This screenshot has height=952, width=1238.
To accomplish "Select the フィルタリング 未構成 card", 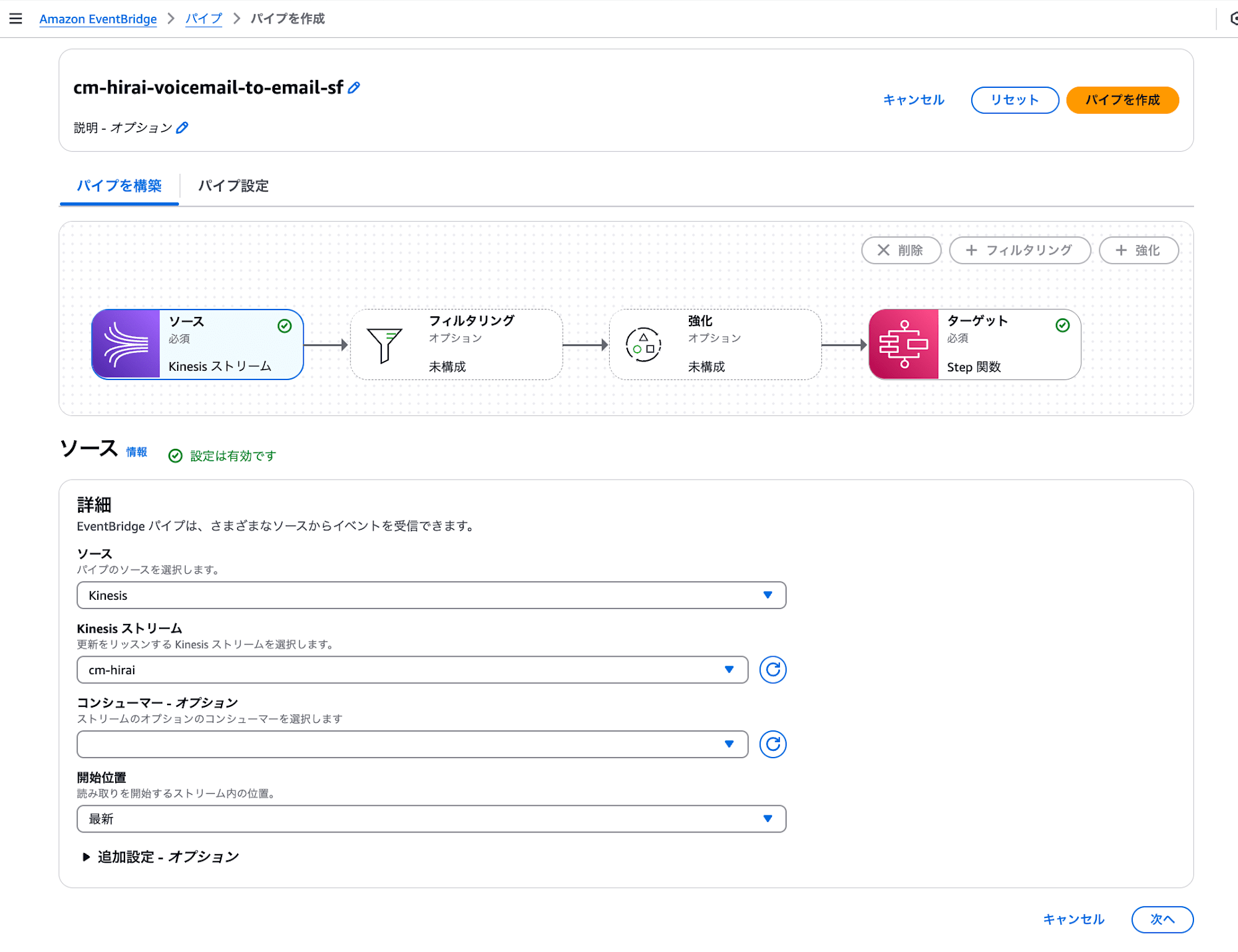I will click(x=456, y=344).
